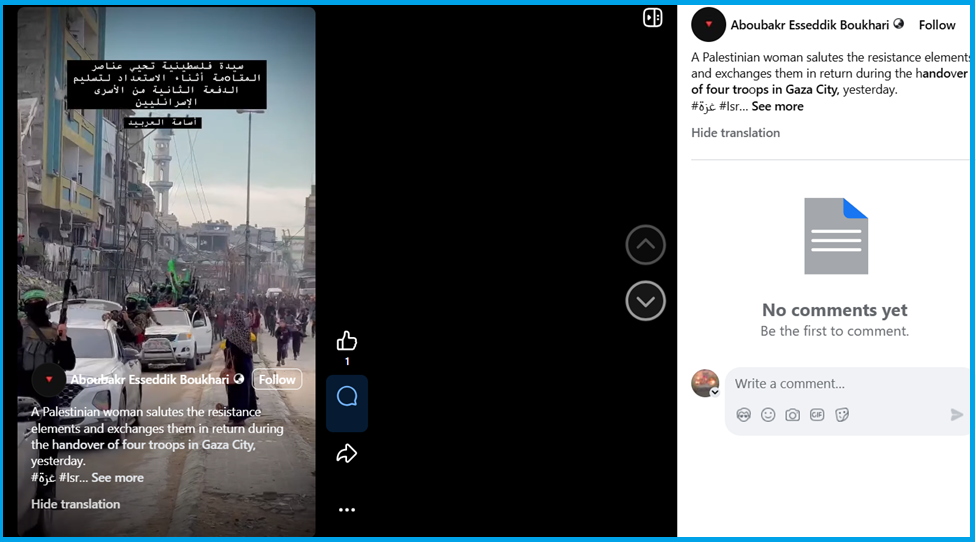Like the reel with thumbs-up icon
The width and height of the screenshot is (976, 542).
pyautogui.click(x=347, y=341)
